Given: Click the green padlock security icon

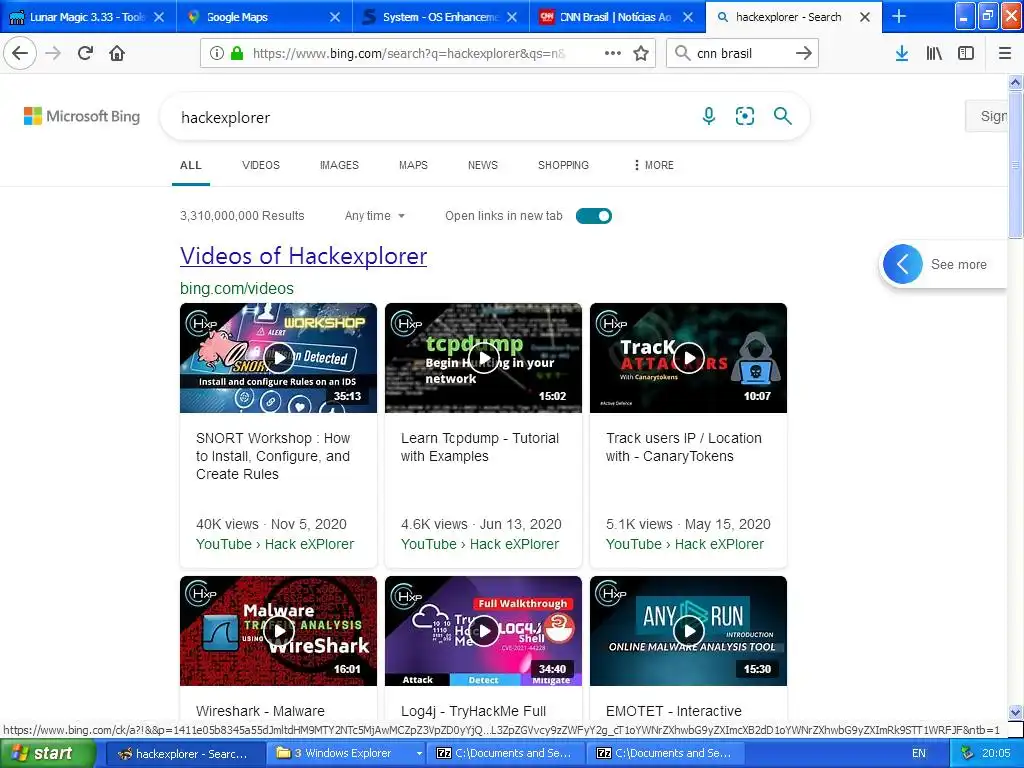Looking at the screenshot, I should (237, 53).
